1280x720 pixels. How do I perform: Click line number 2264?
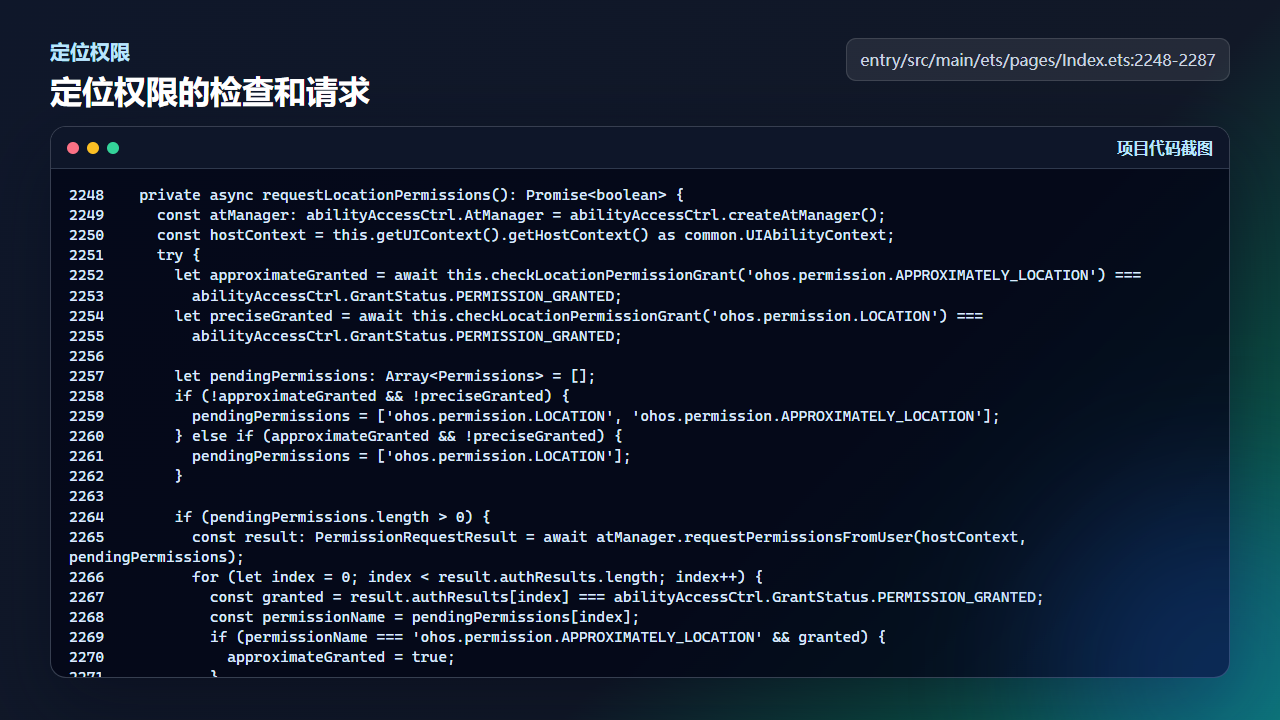click(86, 517)
